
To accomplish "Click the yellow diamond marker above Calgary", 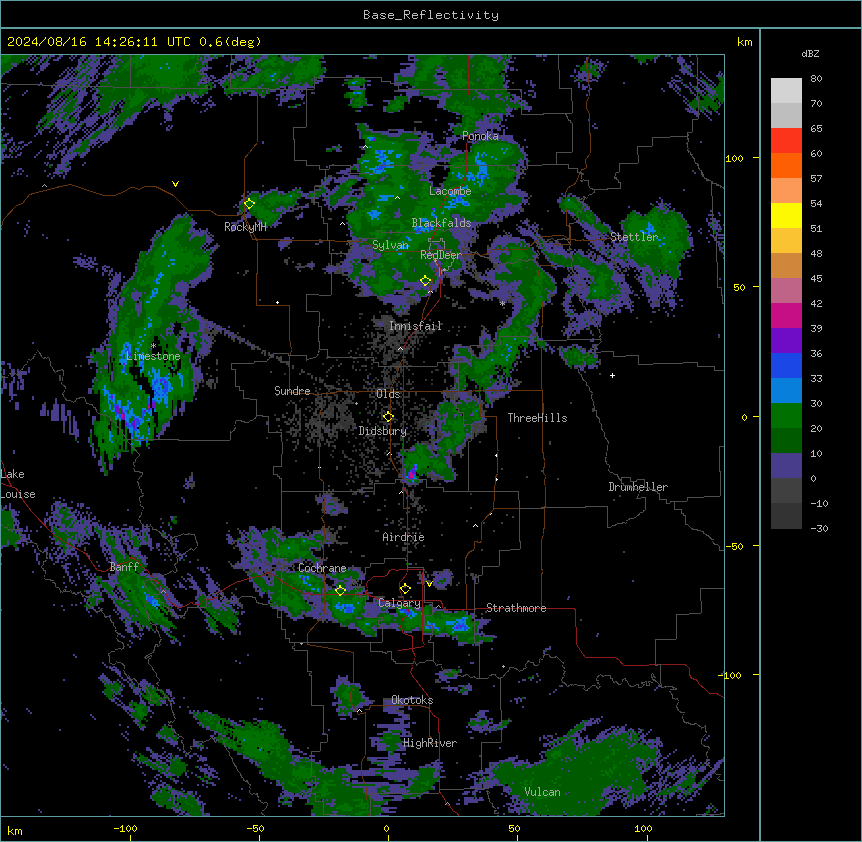I will point(405,589).
